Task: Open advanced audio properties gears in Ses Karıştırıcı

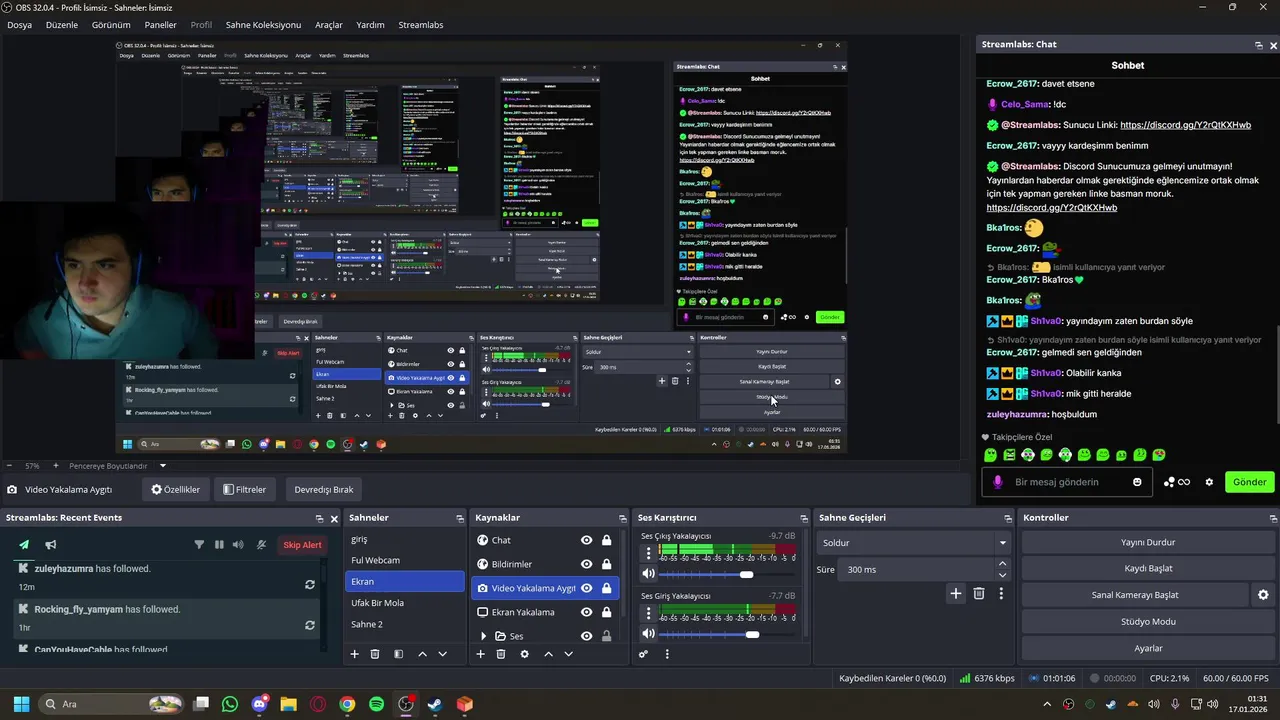Action: (x=643, y=654)
